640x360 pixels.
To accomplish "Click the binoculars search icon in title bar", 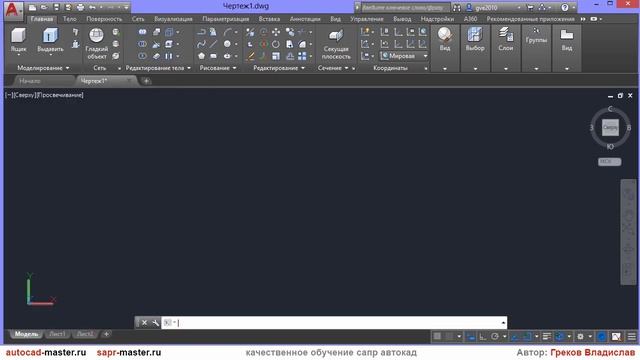I will click(457, 7).
